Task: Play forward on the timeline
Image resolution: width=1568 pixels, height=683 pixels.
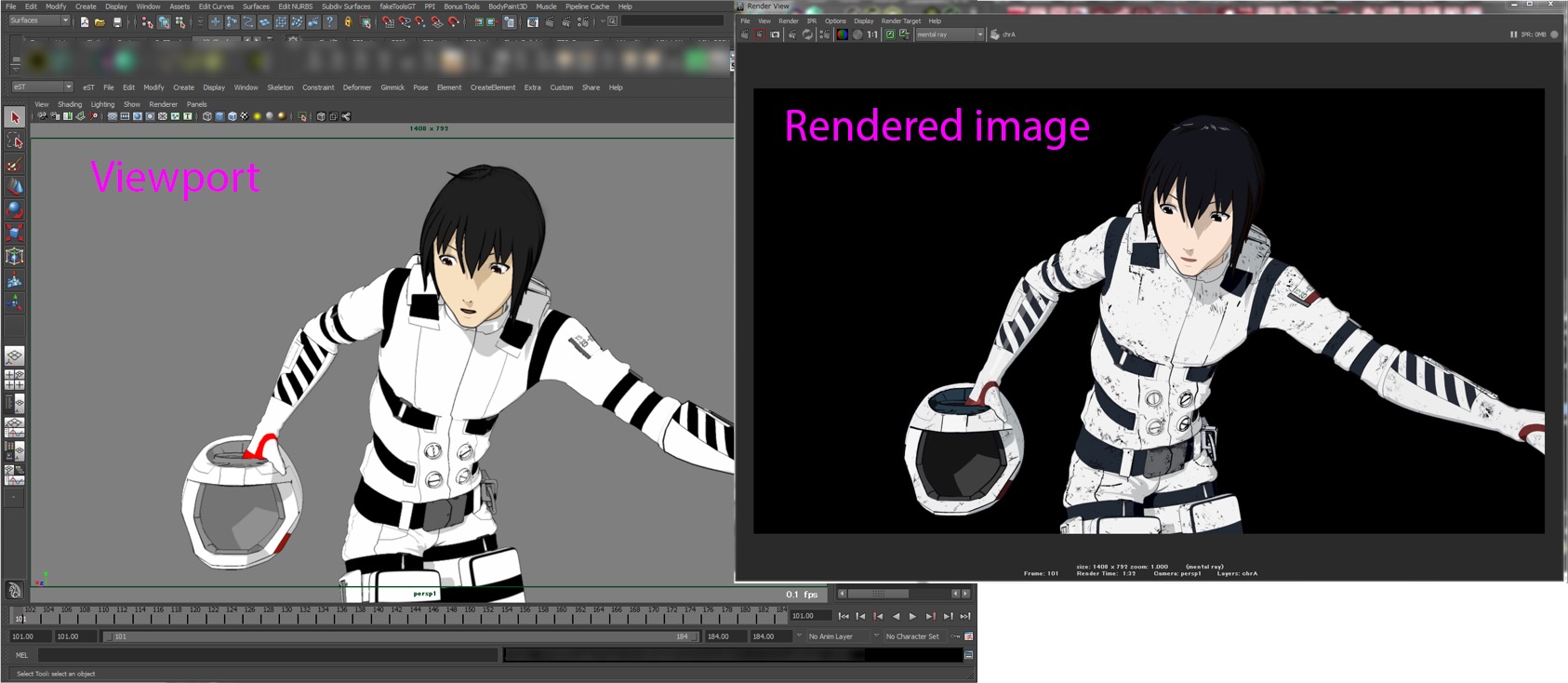Action: click(912, 616)
